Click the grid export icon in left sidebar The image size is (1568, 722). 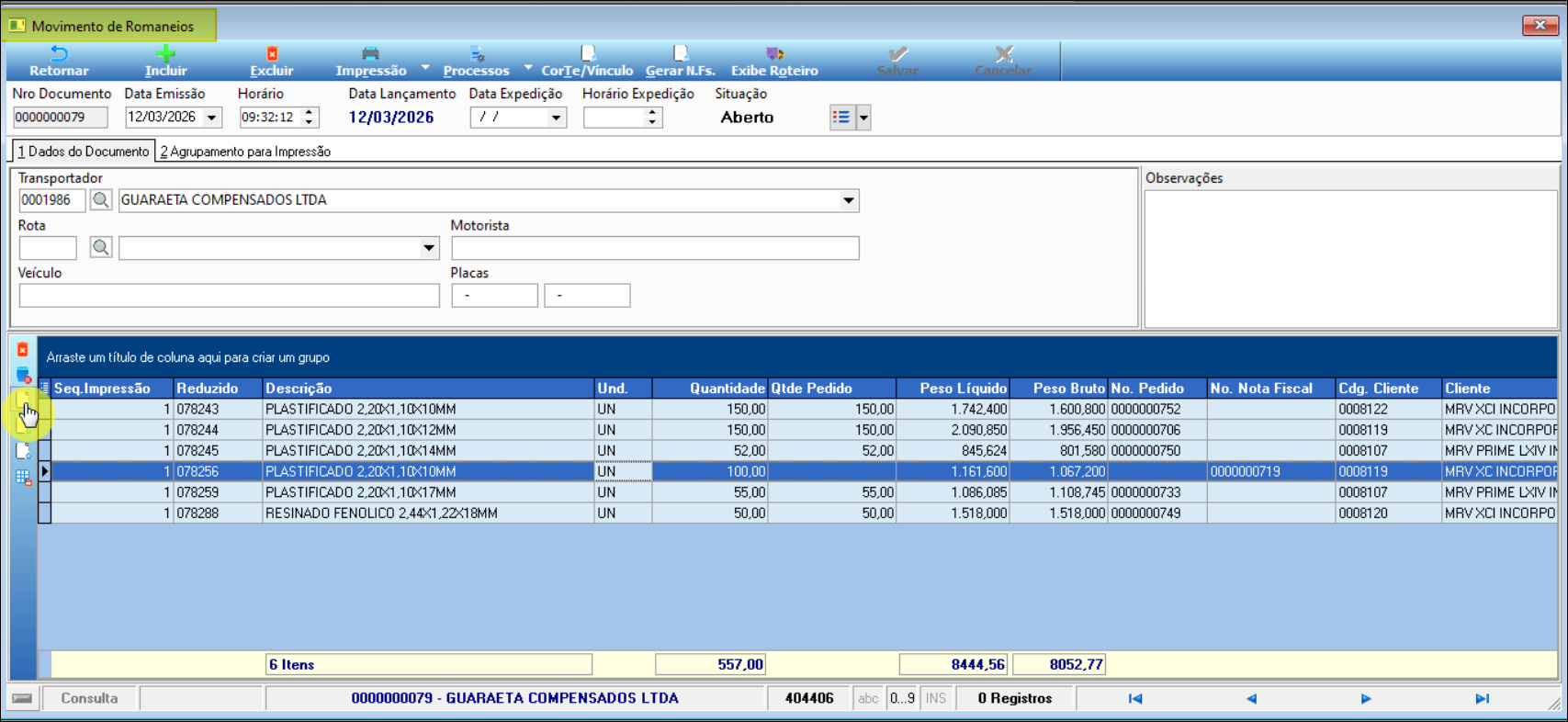point(23,477)
